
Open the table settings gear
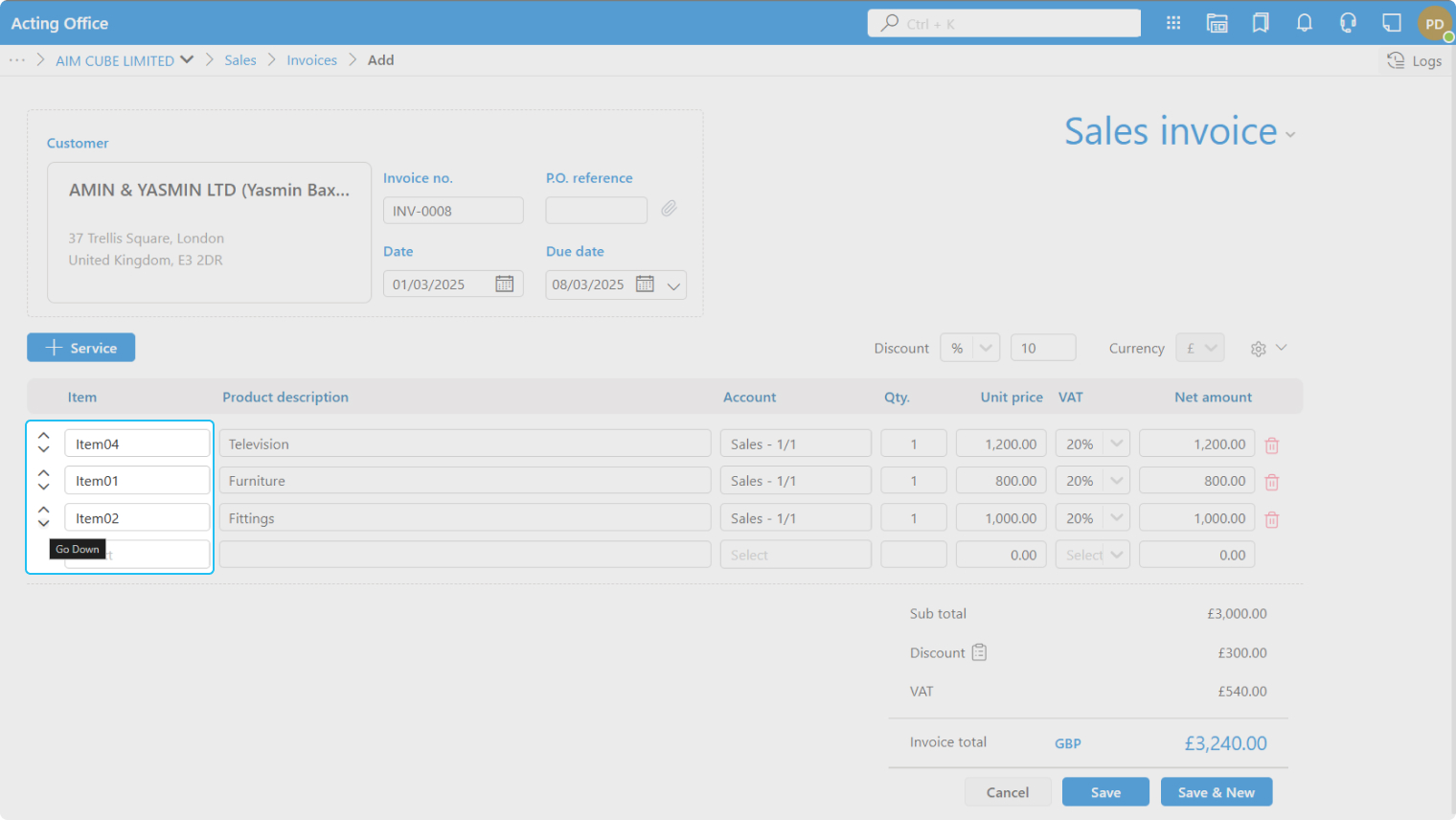[x=1259, y=349]
